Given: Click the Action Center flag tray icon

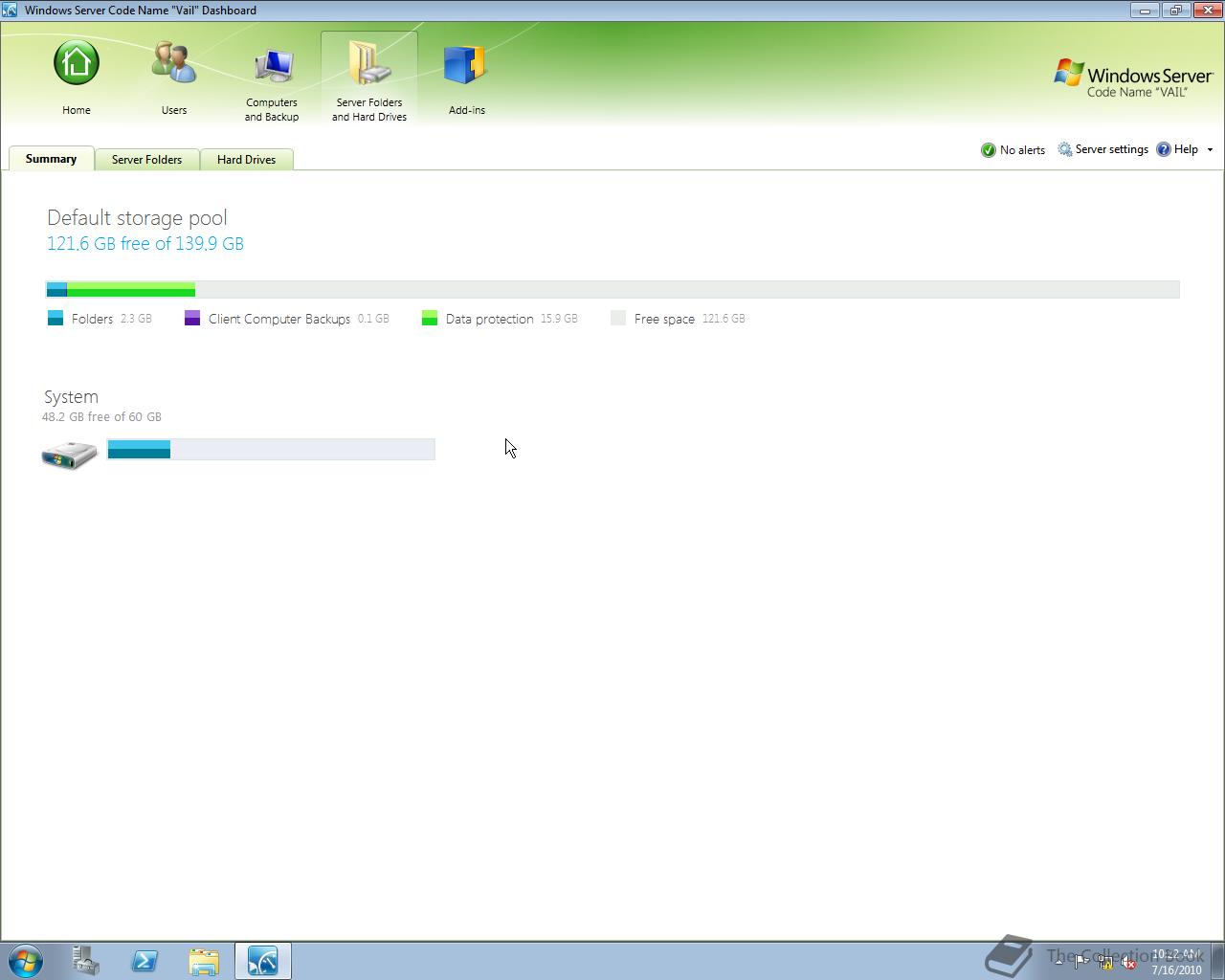Looking at the screenshot, I should [1081, 962].
